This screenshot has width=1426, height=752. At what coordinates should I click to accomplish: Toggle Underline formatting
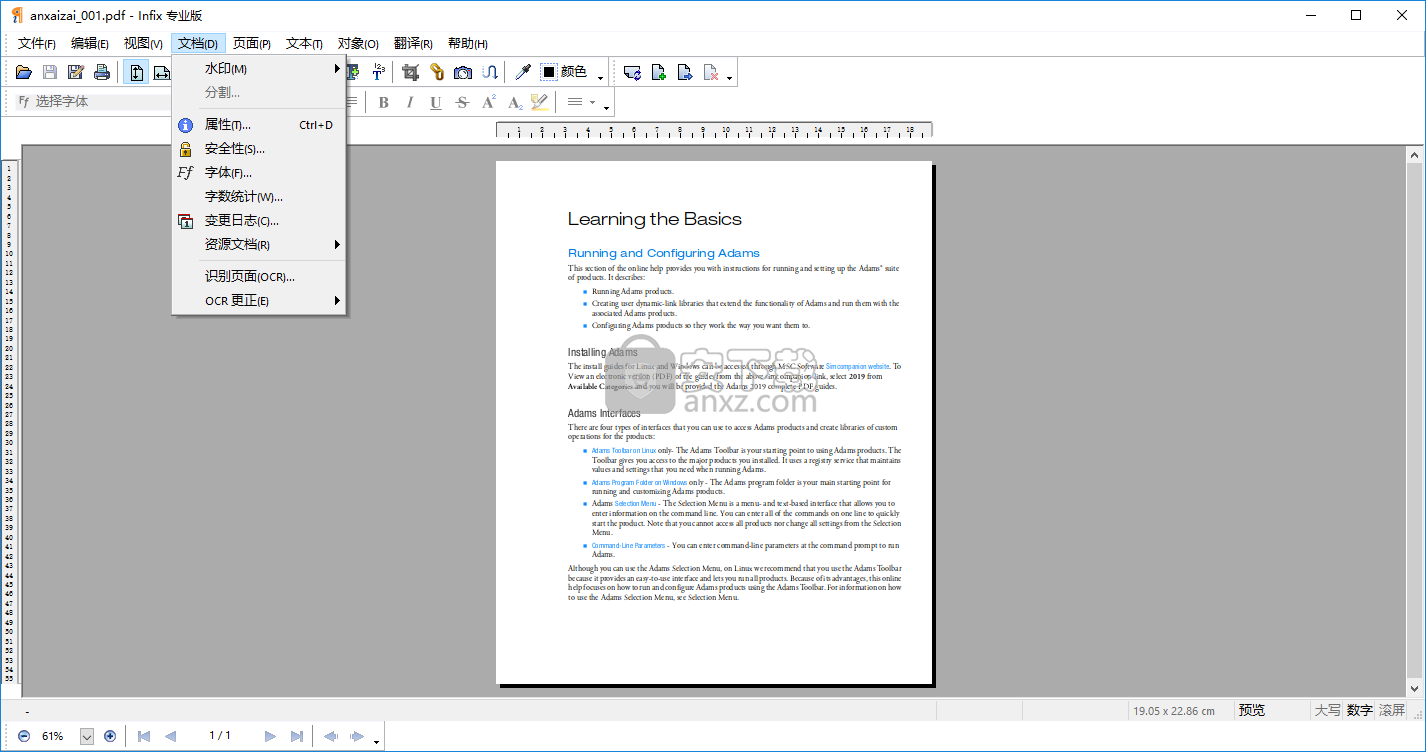pos(435,102)
